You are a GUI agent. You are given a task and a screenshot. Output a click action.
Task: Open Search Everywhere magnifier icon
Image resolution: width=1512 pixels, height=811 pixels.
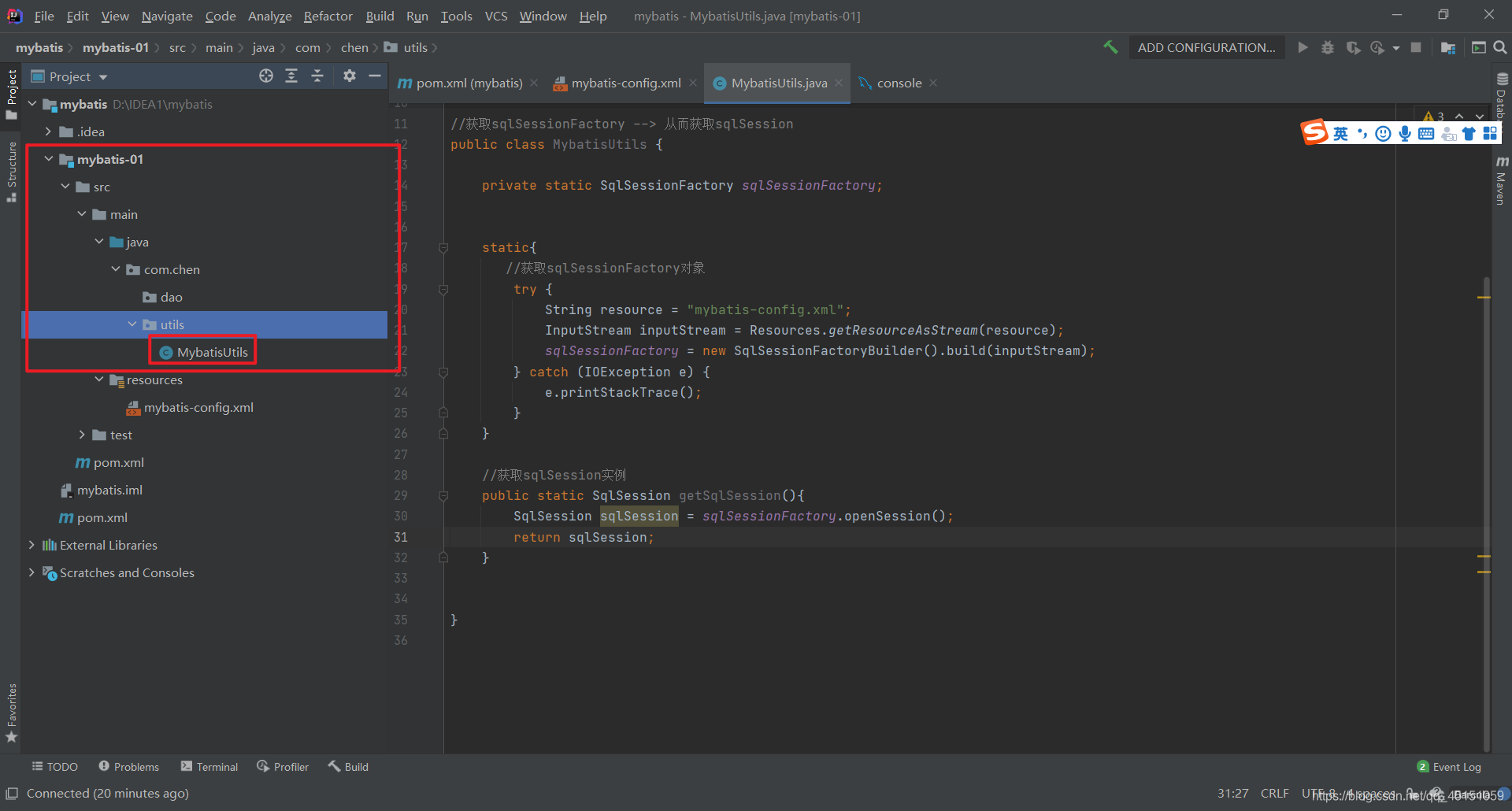(x=1500, y=47)
